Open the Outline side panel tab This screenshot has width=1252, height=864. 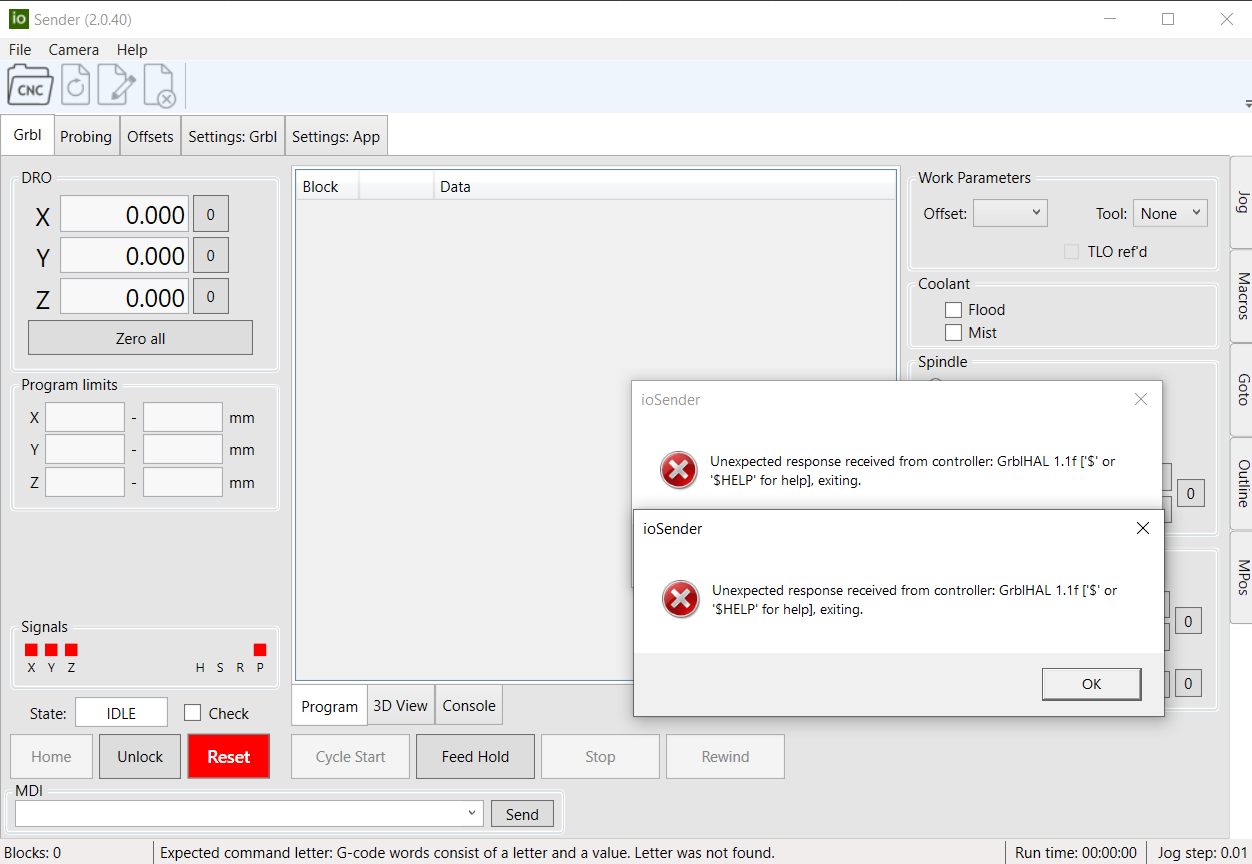(x=1241, y=484)
